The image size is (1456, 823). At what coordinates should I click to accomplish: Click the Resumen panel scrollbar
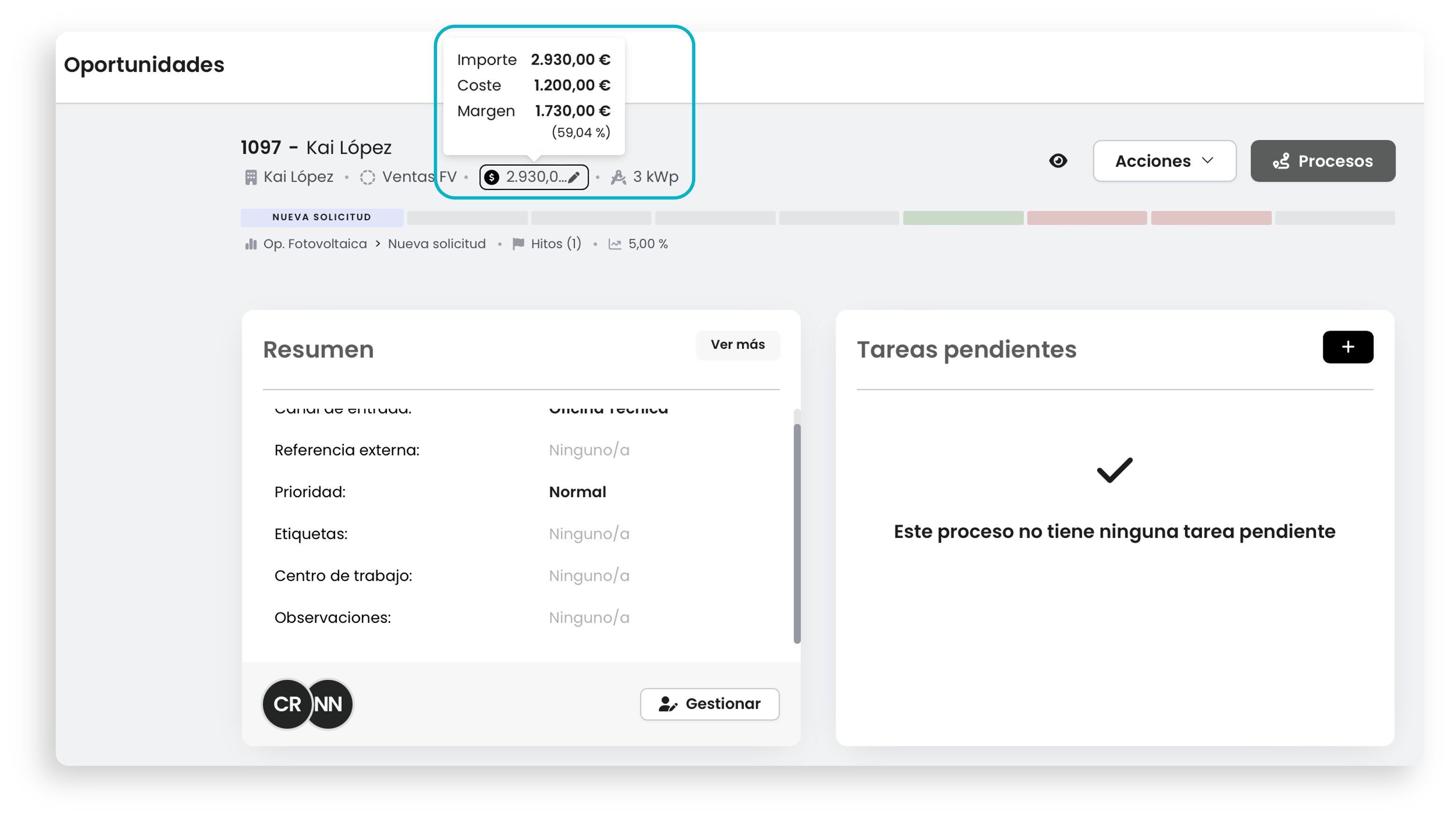797,534
